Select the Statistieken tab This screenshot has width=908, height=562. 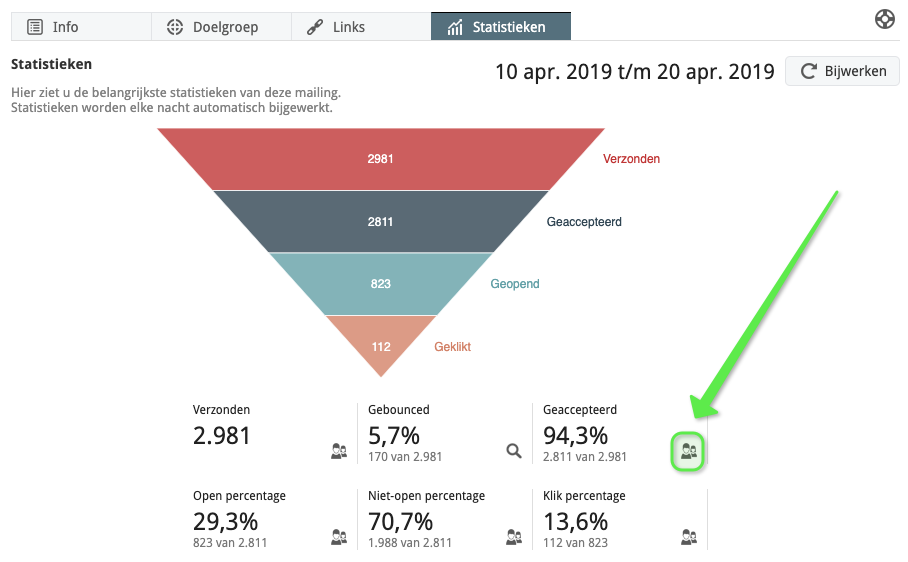tap(500, 27)
